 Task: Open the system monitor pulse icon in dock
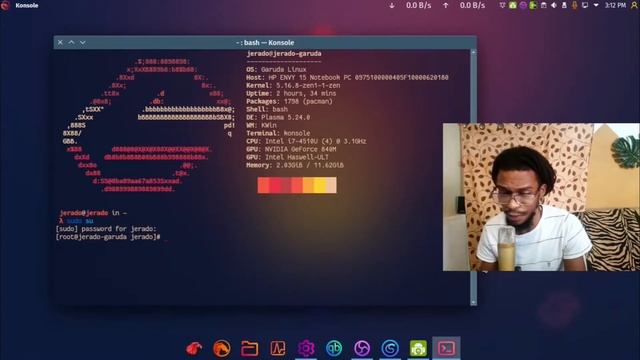click(x=278, y=349)
